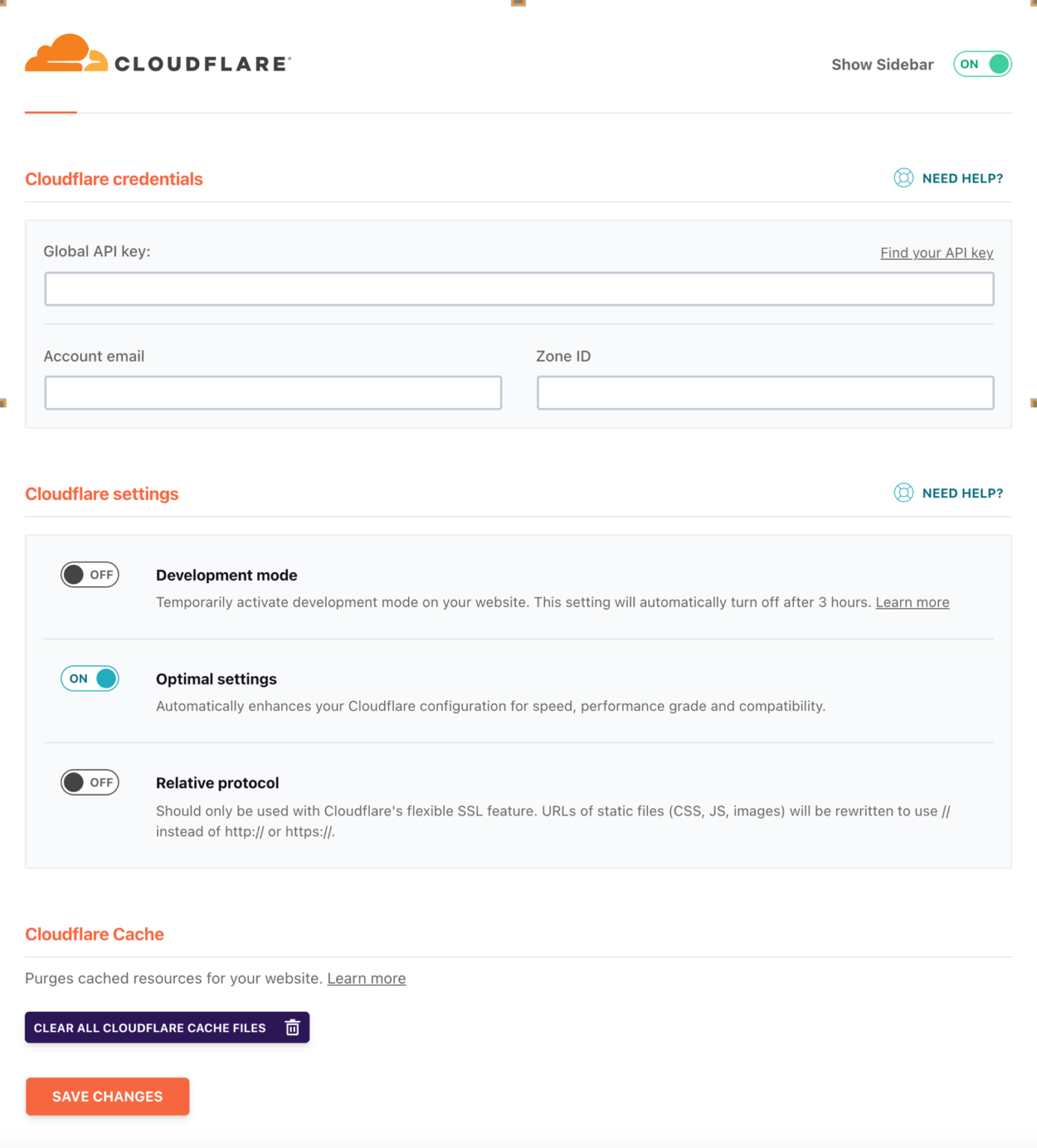This screenshot has height=1148, width=1037.
Task: Open Learn more about cache purging
Action: coord(366,978)
